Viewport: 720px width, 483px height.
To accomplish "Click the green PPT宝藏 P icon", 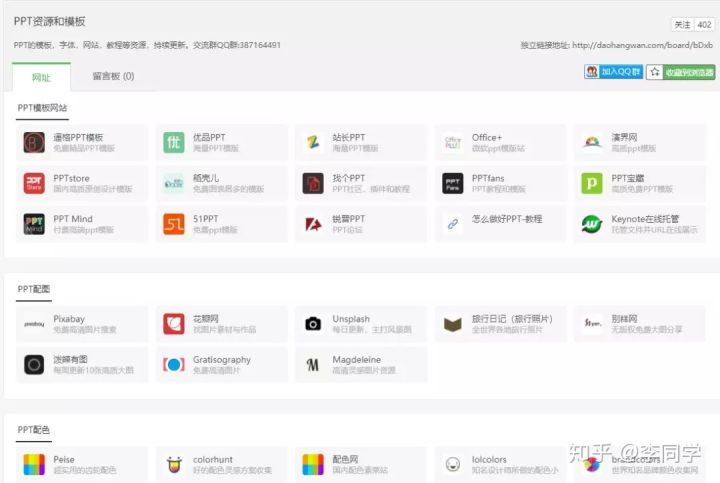I will pyautogui.click(x=592, y=183).
